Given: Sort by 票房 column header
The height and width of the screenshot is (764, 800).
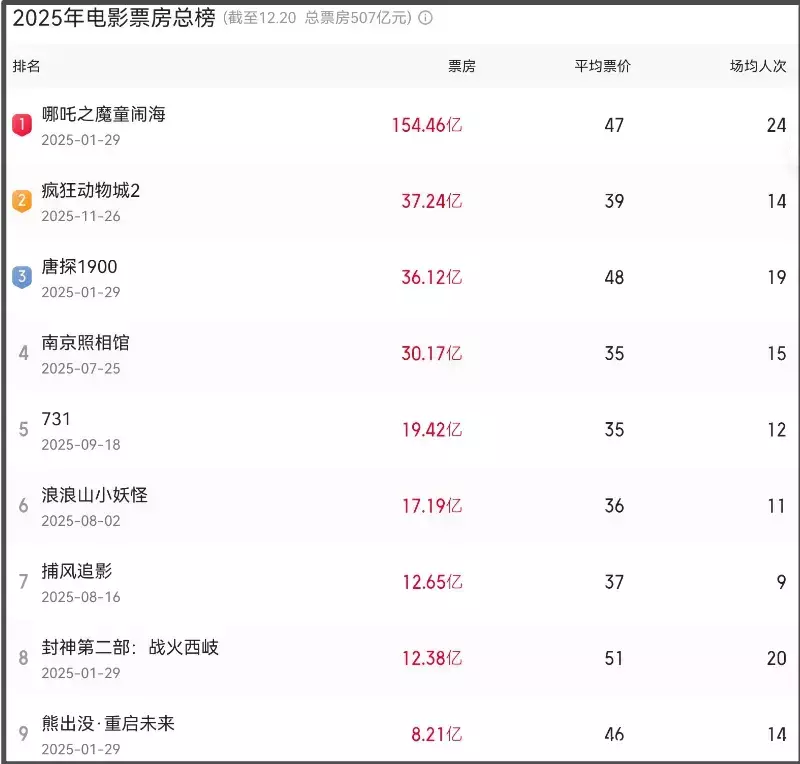Looking at the screenshot, I should 461,67.
